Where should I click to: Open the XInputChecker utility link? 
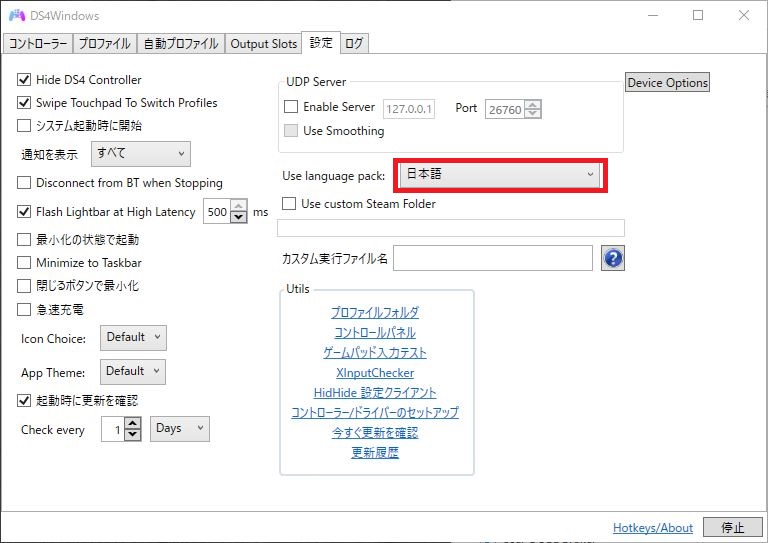coord(375,373)
